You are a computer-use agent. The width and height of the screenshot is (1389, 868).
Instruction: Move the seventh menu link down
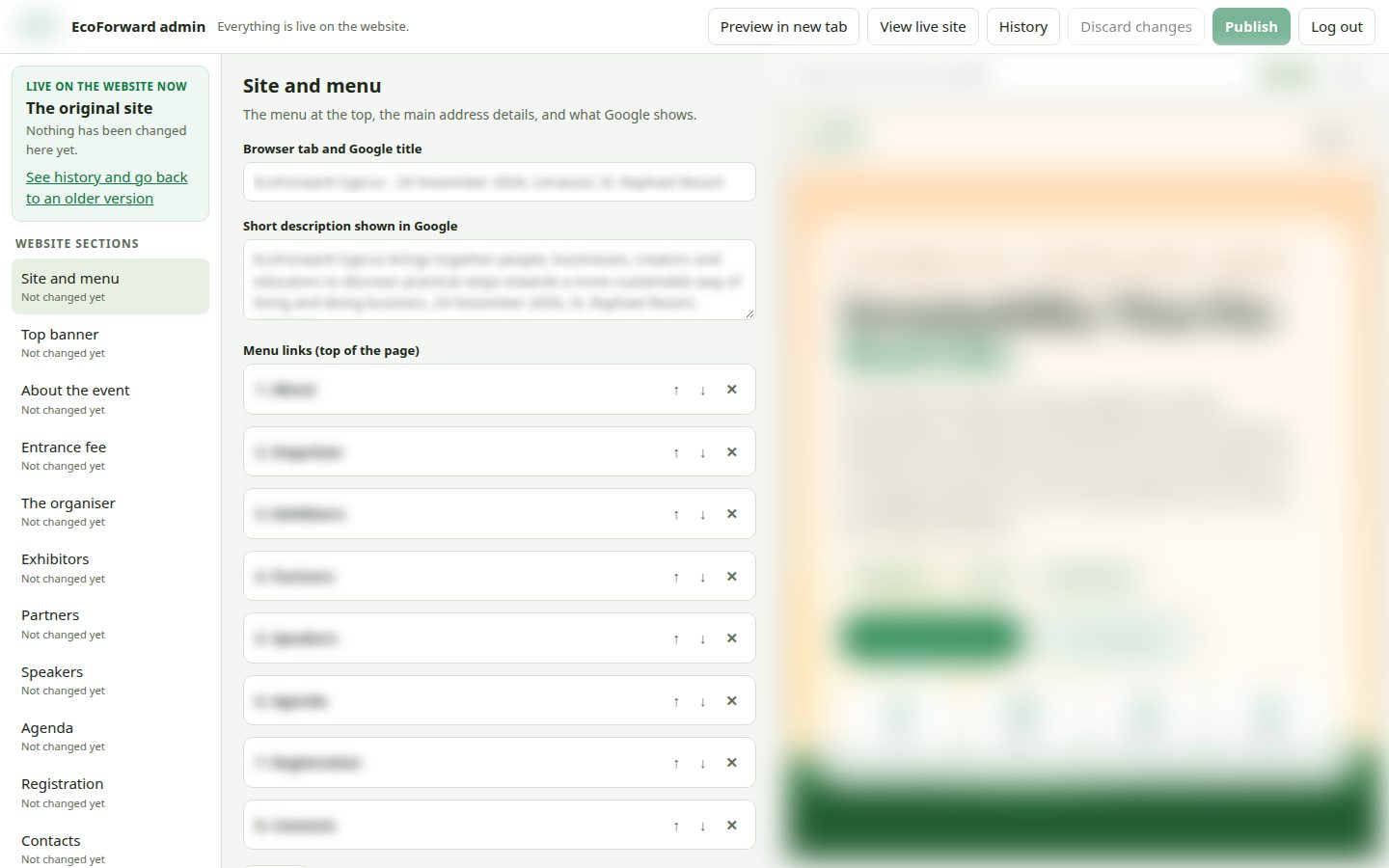pyautogui.click(x=703, y=763)
